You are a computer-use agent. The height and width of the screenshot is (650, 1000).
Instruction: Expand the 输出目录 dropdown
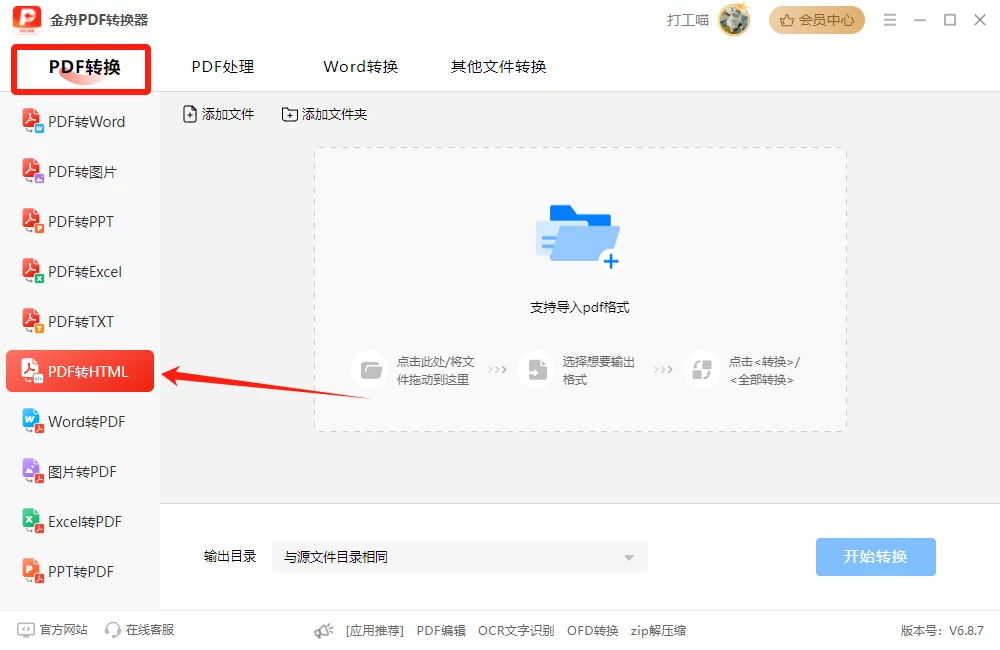[459, 557]
